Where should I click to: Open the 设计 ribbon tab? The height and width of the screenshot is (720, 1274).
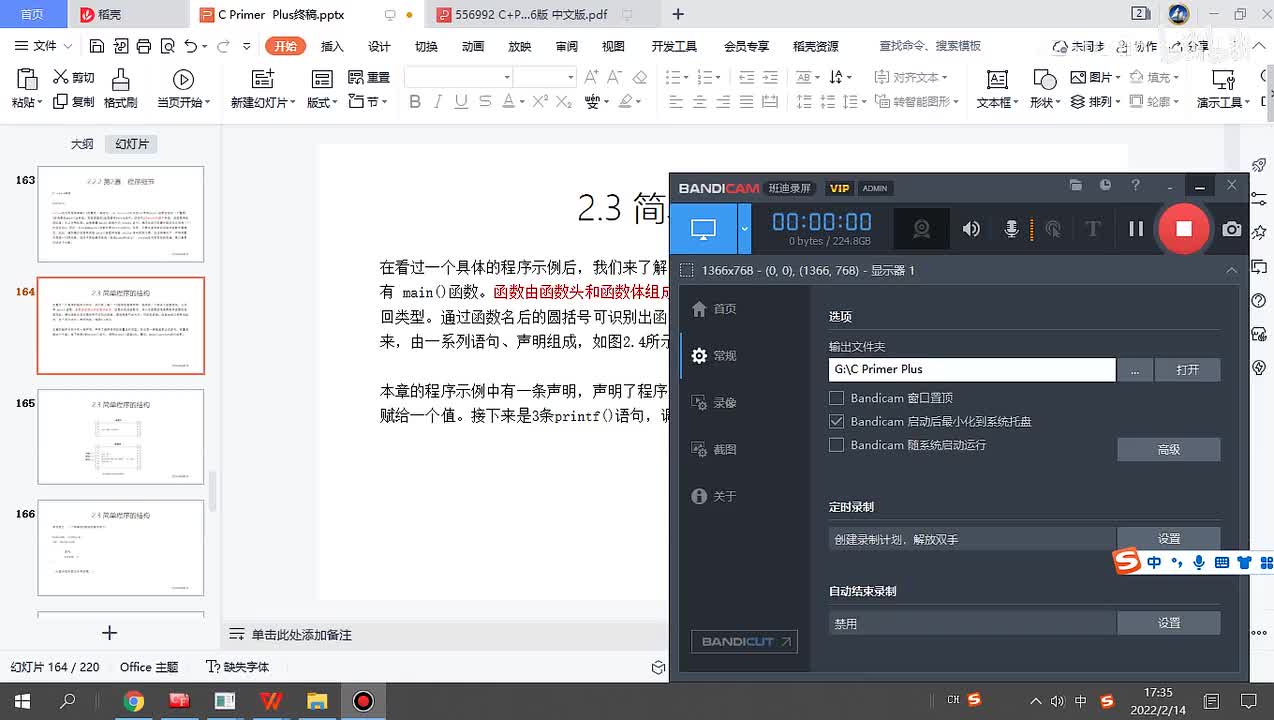coord(379,46)
